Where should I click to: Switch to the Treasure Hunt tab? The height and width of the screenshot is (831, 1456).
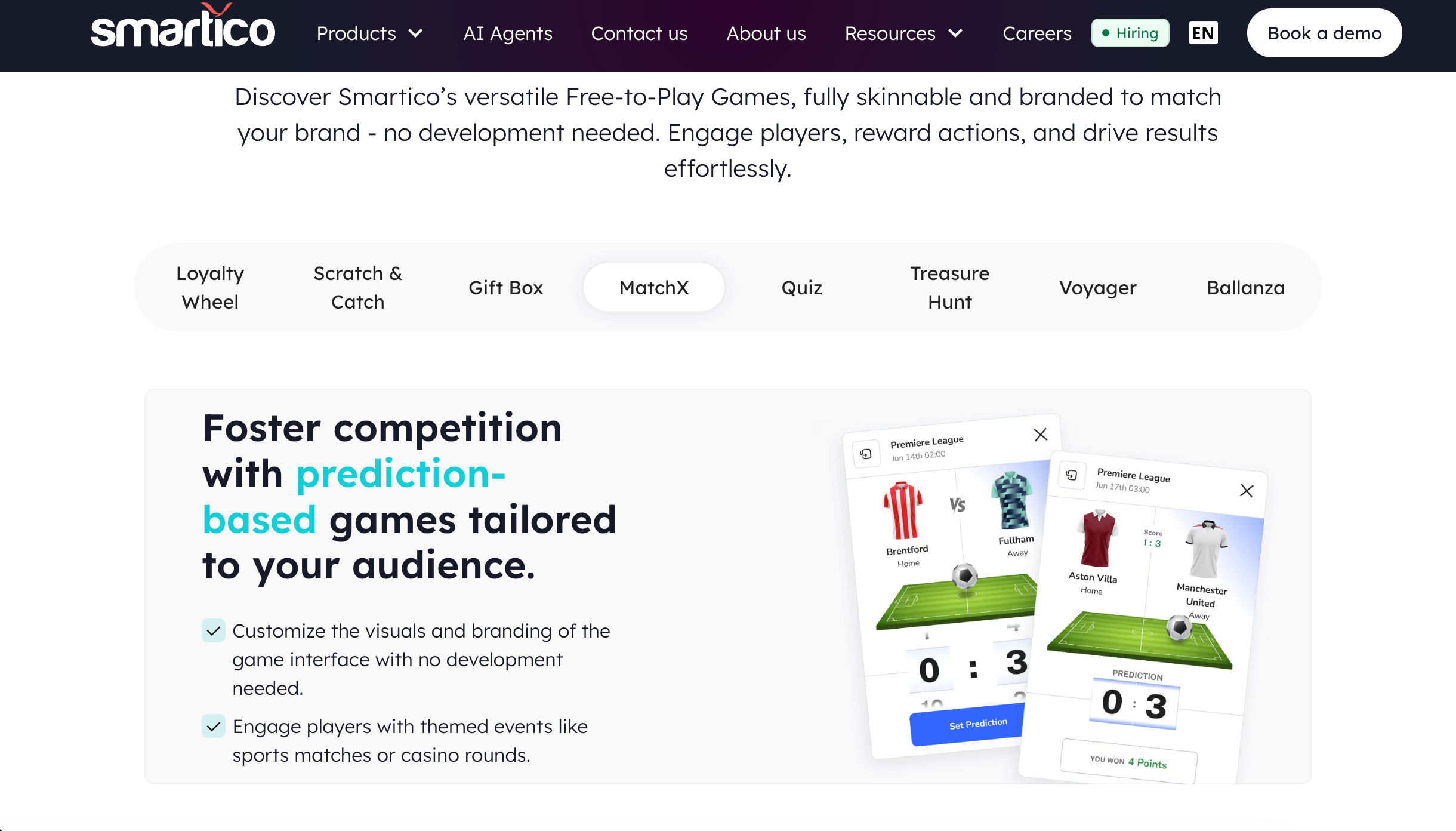(949, 288)
